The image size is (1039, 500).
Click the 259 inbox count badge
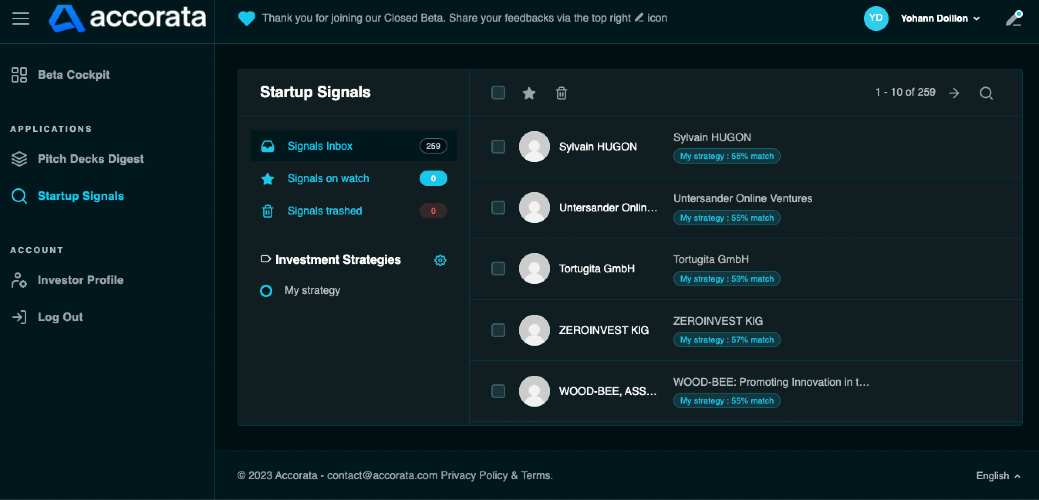[433, 146]
